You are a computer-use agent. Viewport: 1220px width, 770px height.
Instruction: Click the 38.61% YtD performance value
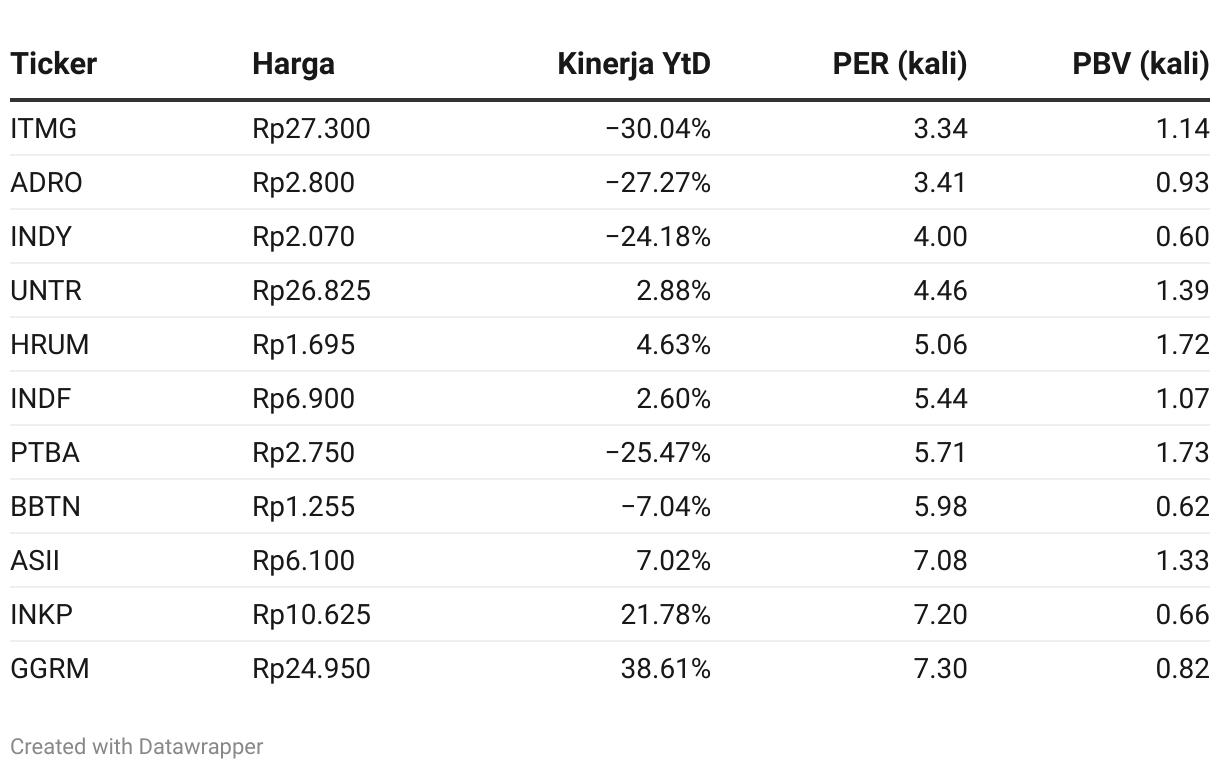(665, 668)
